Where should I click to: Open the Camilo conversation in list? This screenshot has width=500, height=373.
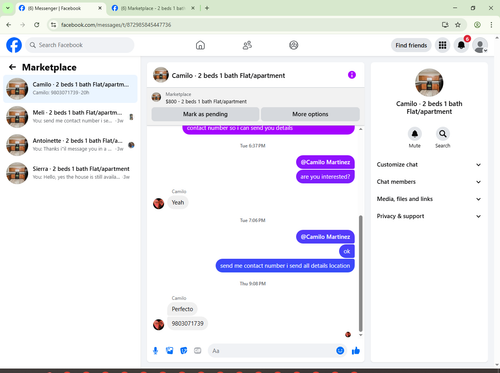click(x=70, y=89)
